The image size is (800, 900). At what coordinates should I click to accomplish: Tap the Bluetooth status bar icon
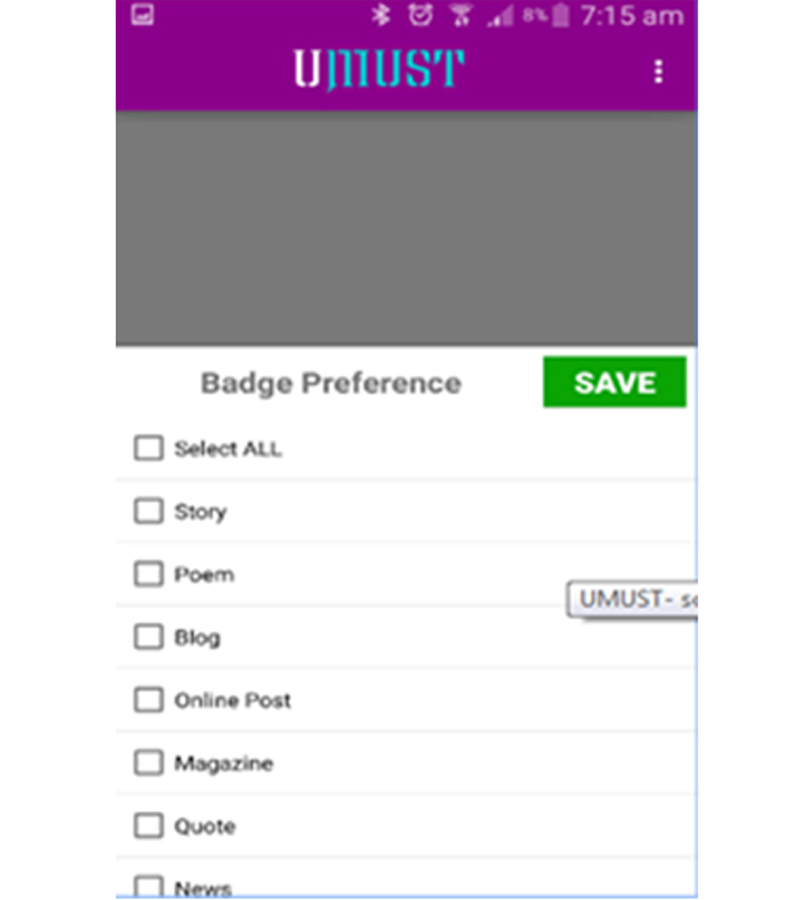[x=380, y=15]
